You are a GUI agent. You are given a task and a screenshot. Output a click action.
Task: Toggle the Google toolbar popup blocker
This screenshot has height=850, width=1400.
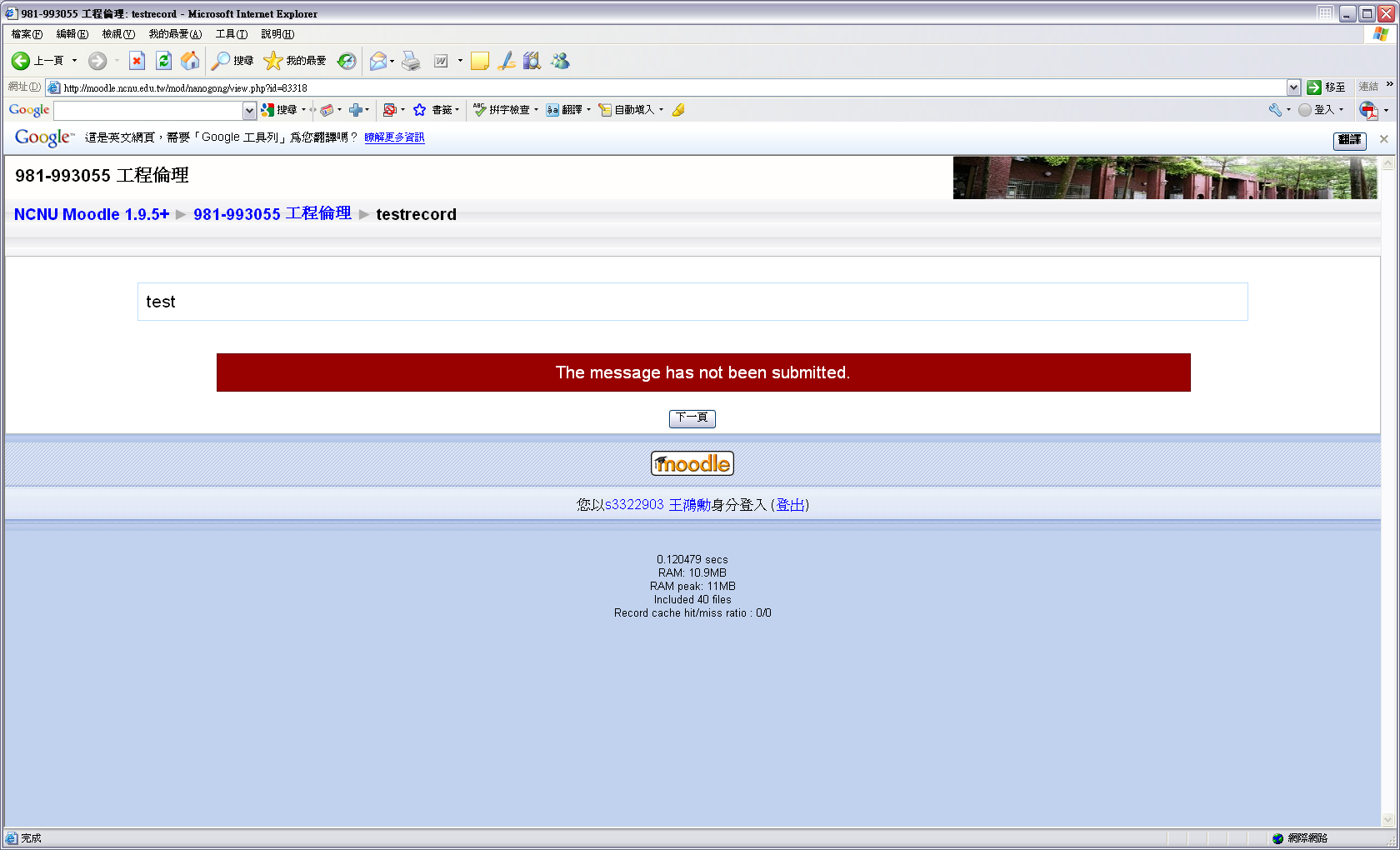pos(389,110)
